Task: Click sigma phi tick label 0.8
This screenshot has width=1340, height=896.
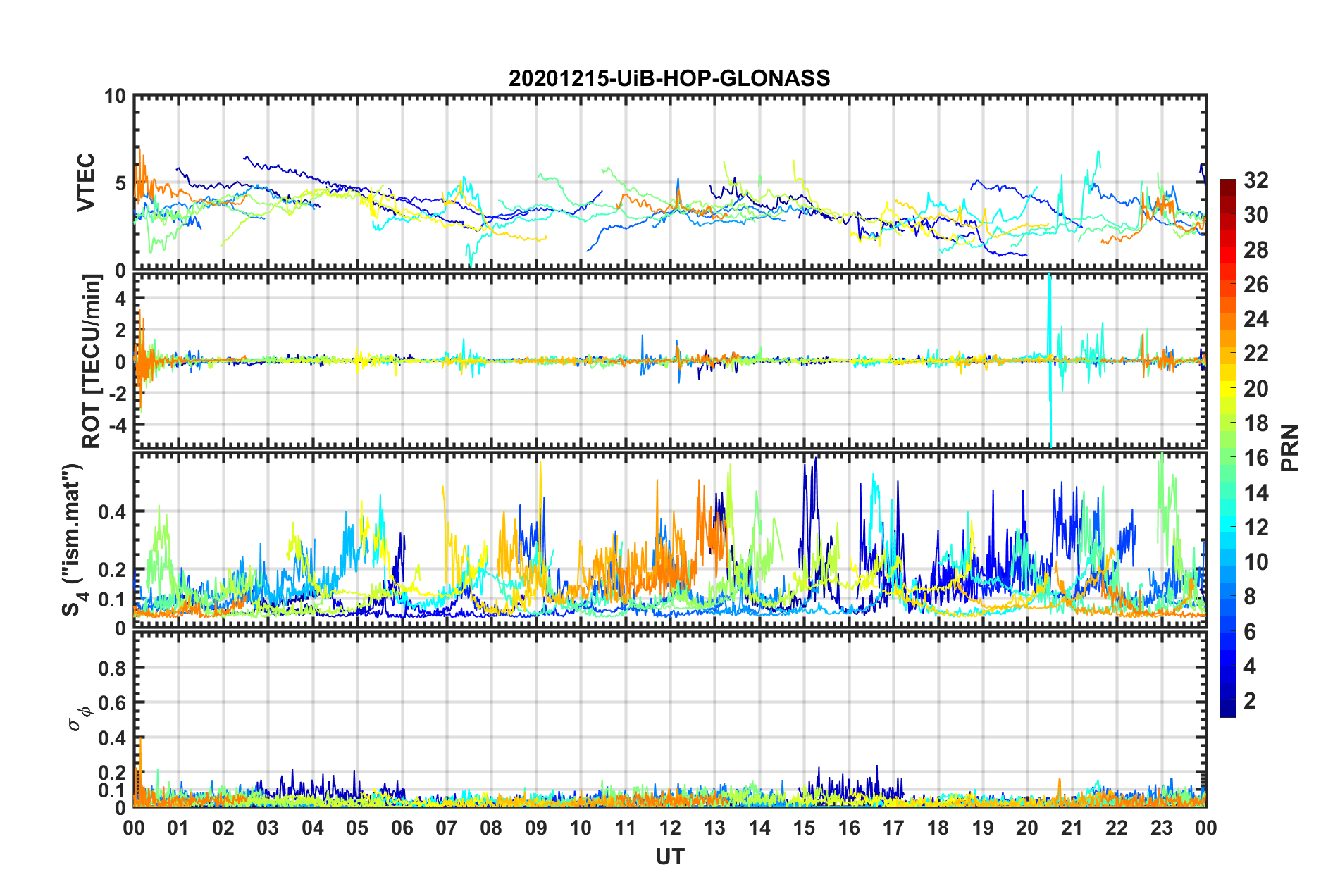Action: point(112,667)
